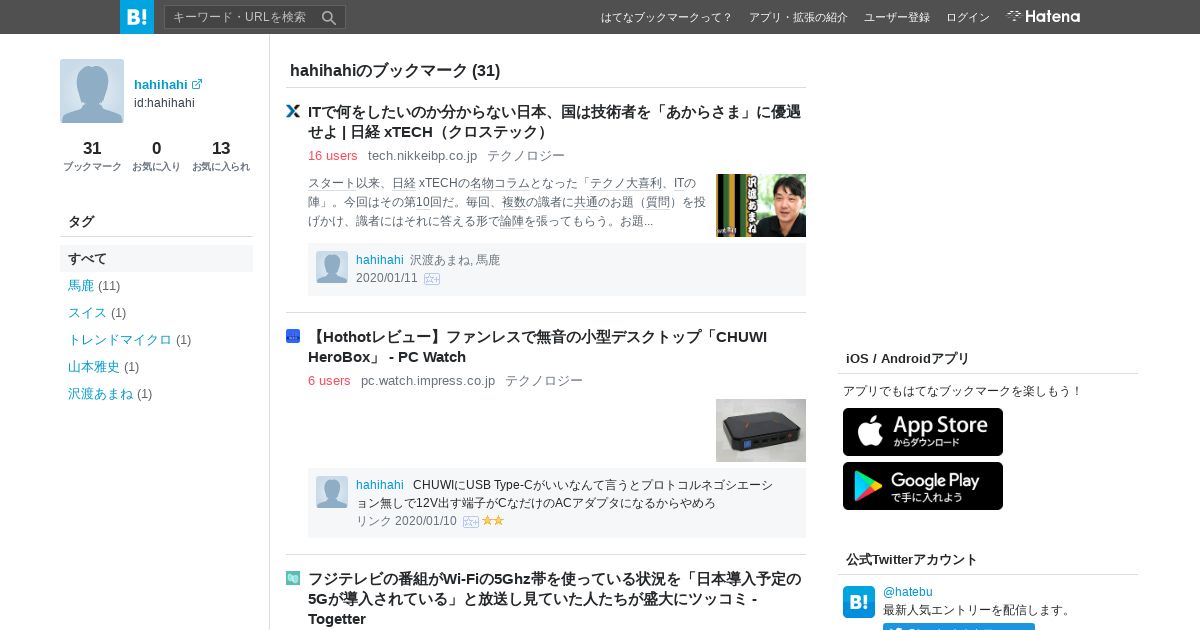The image size is (1200, 630).
Task: Filter by the スイス tag
Action: [87, 312]
